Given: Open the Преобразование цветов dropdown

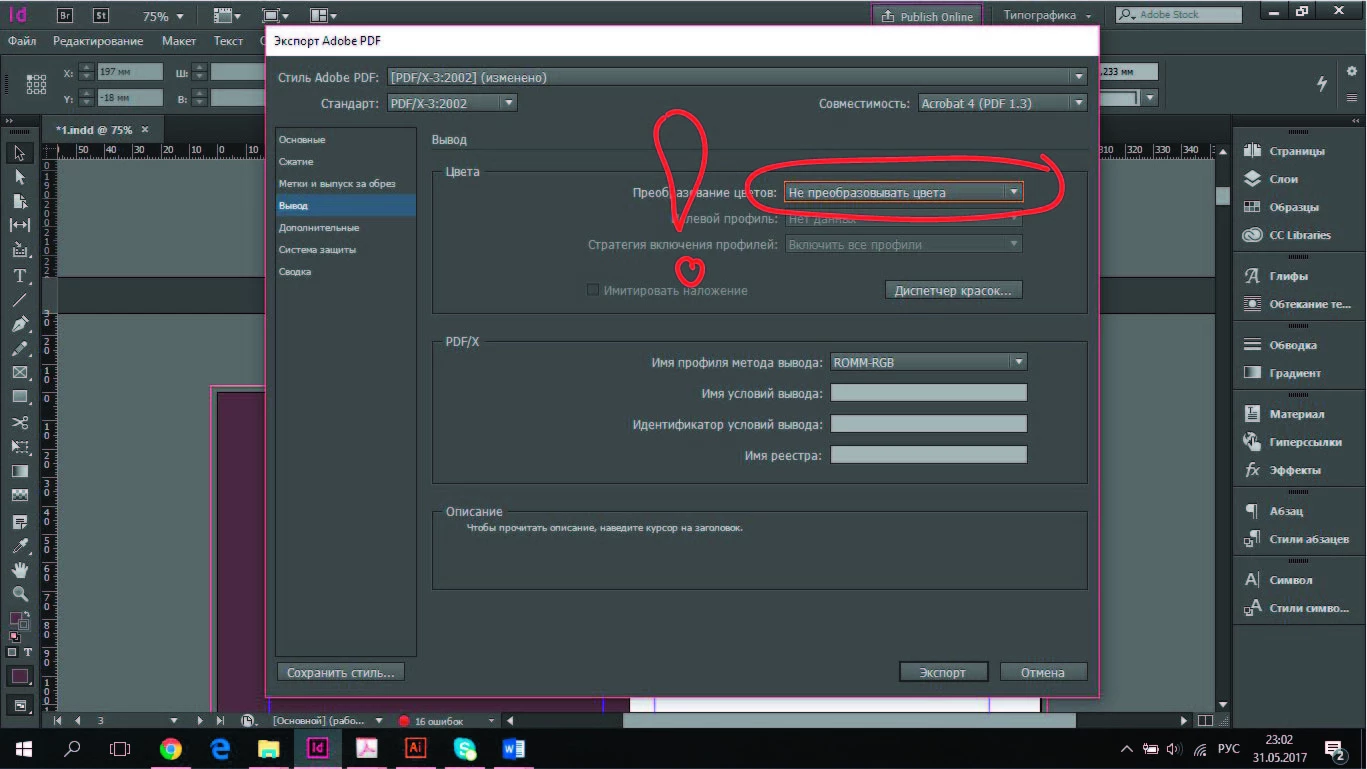Looking at the screenshot, I should click(904, 192).
